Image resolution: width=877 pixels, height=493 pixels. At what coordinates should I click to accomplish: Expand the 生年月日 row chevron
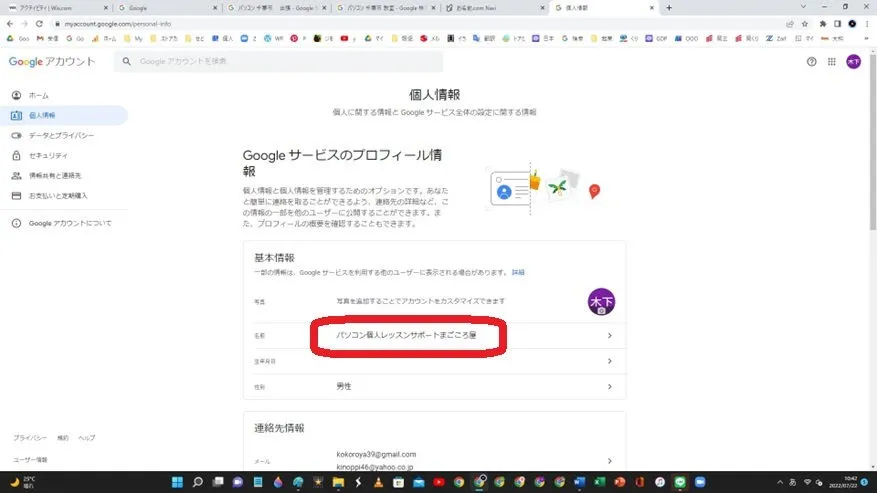pos(609,361)
